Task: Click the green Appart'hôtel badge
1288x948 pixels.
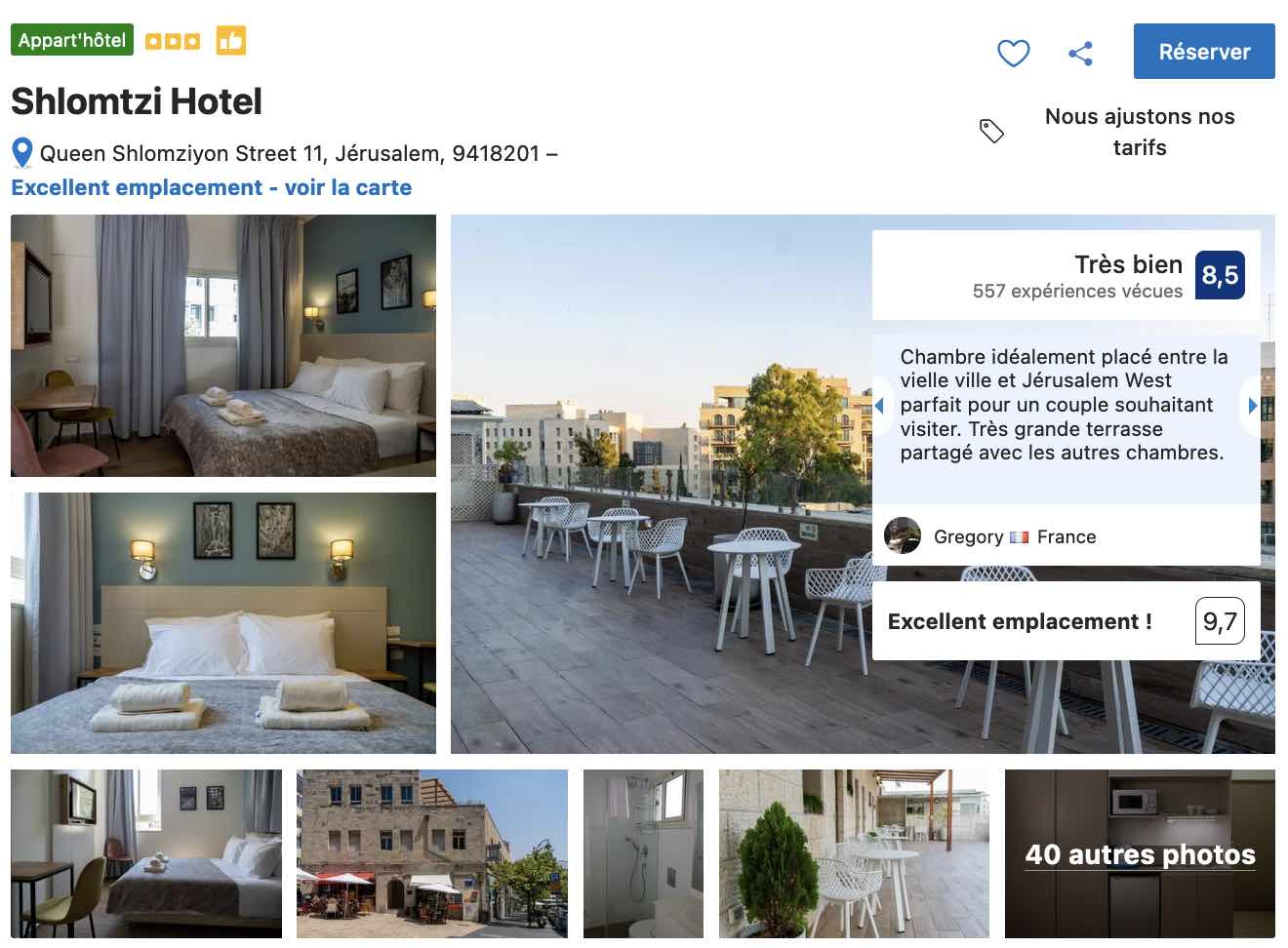Action: pos(72,40)
